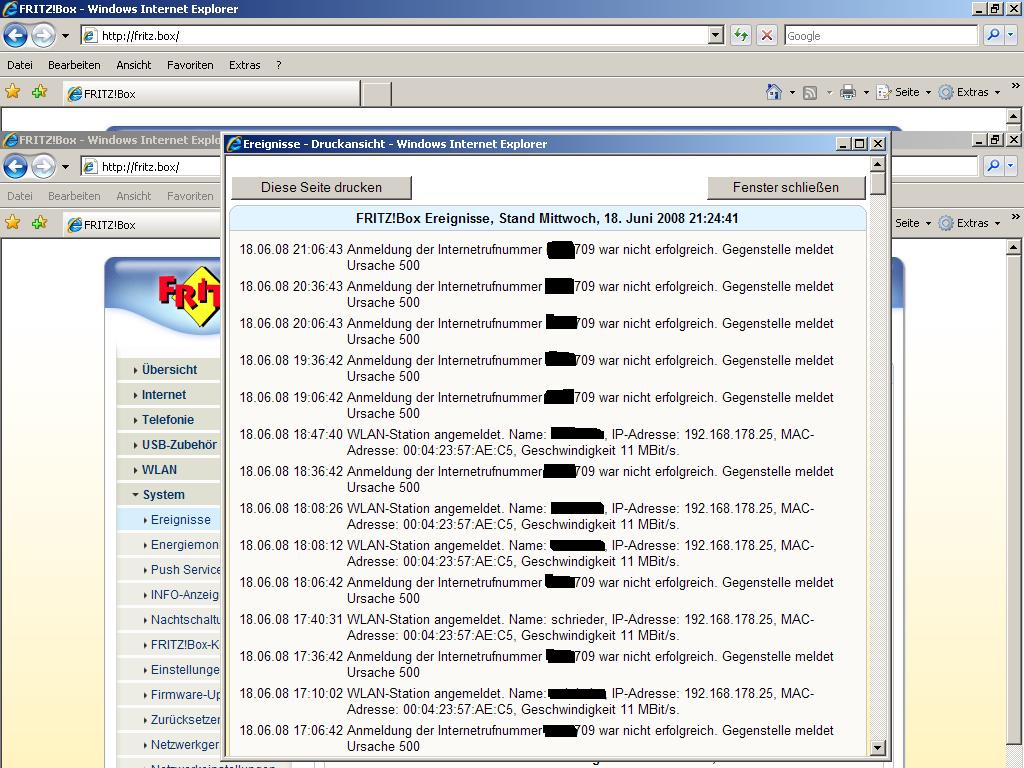Click the RSS feeds icon in the toolbar

[810, 92]
